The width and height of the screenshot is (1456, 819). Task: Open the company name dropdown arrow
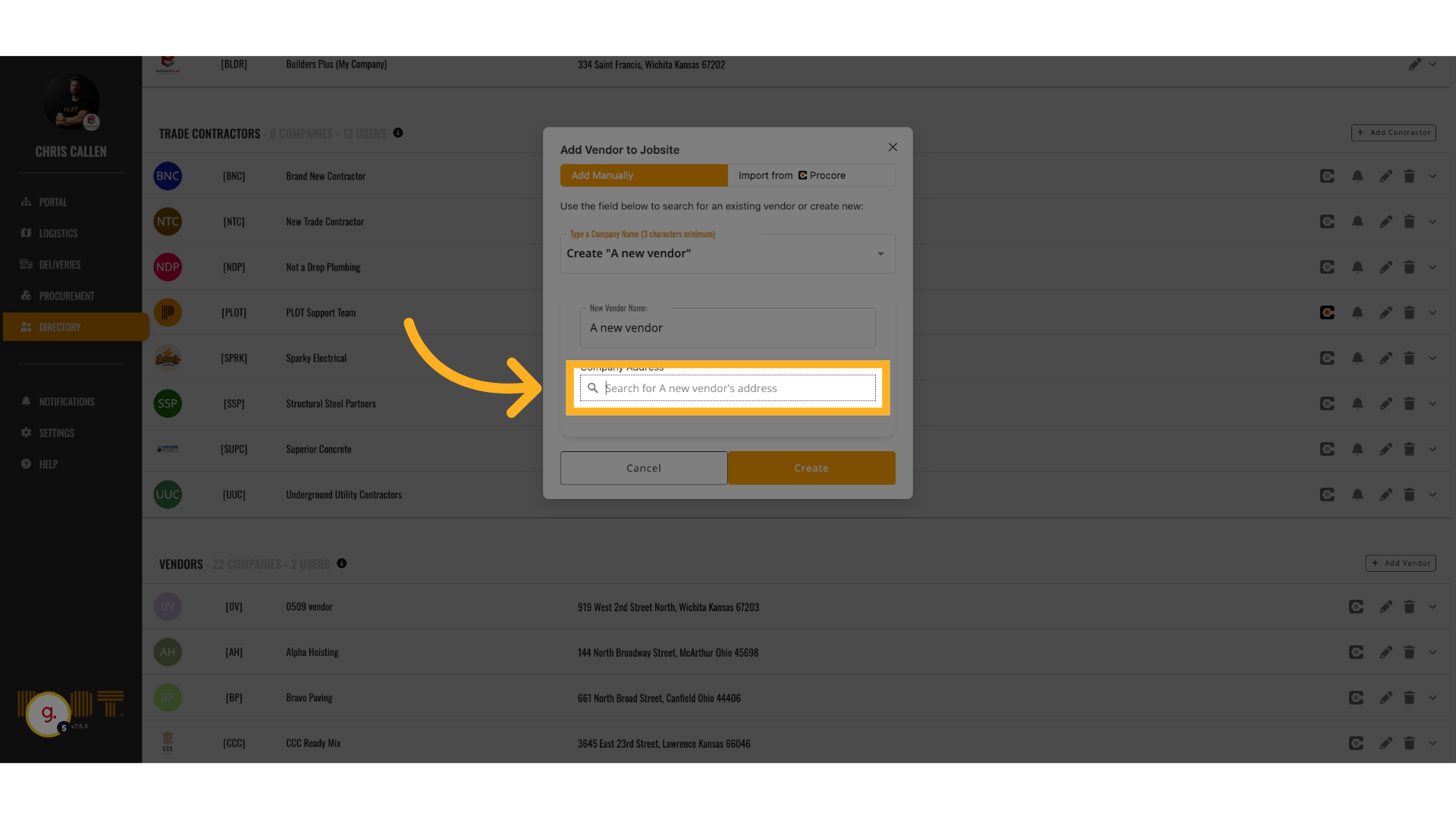click(880, 254)
